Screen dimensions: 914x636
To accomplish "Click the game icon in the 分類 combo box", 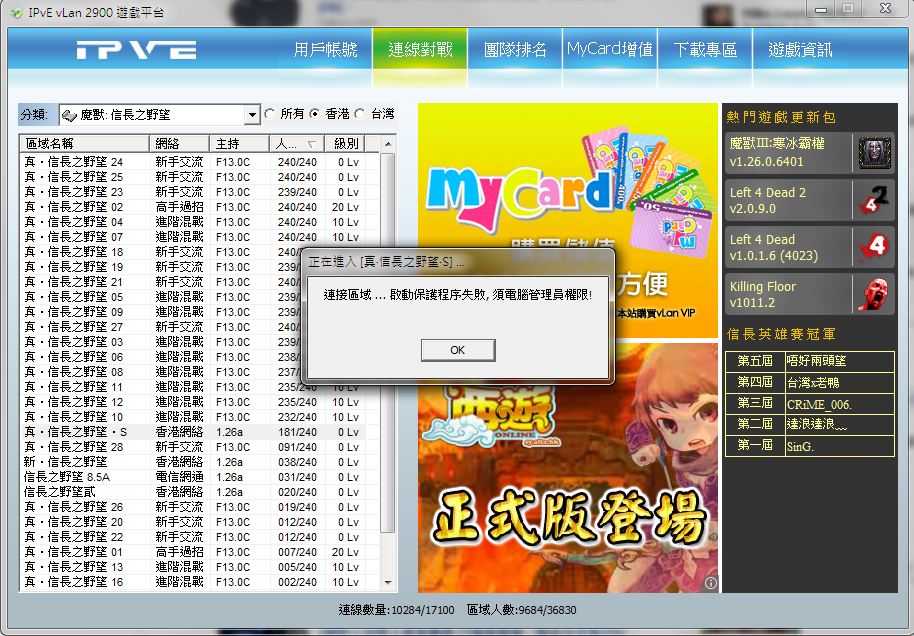I will (x=70, y=115).
